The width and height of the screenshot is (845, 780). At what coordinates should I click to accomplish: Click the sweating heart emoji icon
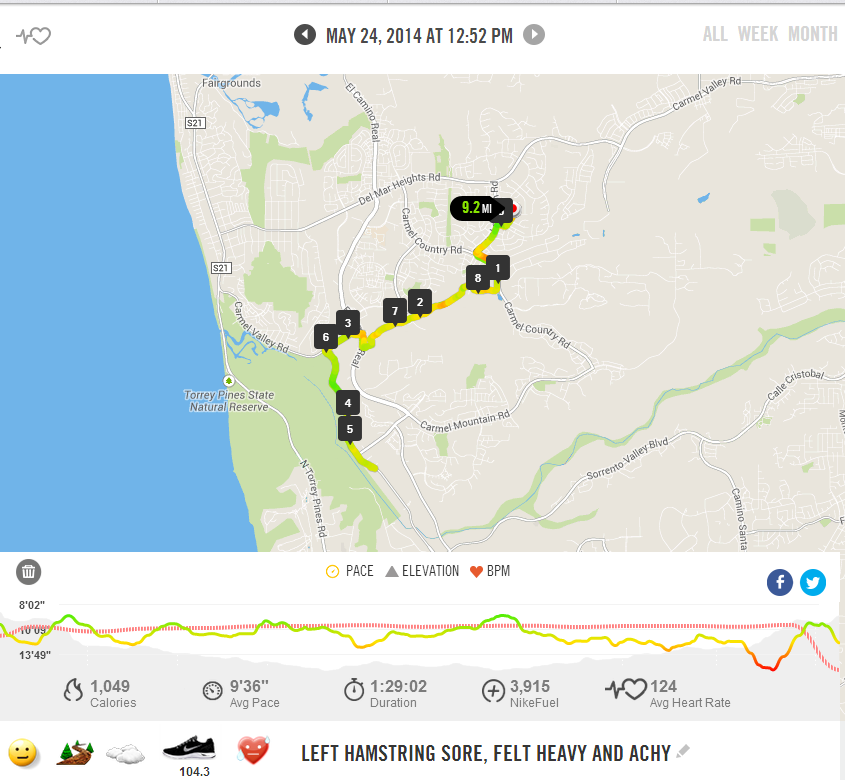point(253,750)
